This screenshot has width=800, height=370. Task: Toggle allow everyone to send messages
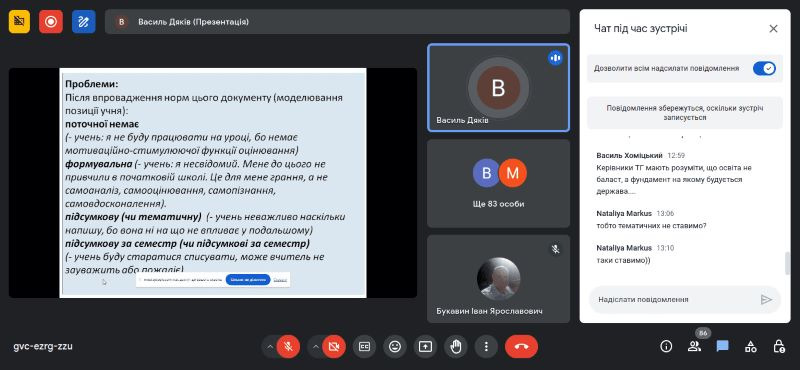(x=764, y=68)
